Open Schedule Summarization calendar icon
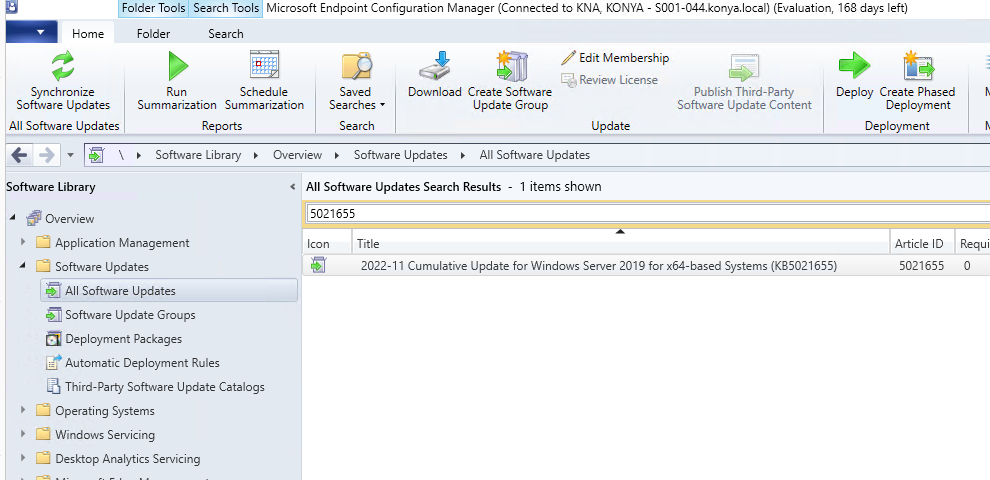The width and height of the screenshot is (990, 480). [x=264, y=65]
